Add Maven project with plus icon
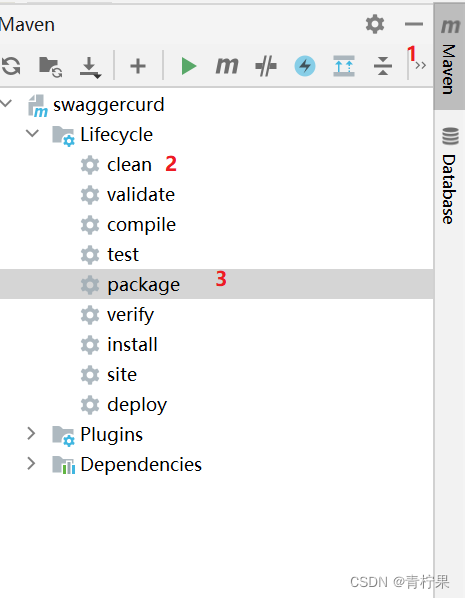Screen dimensions: 465x598 pyautogui.click(x=138, y=66)
